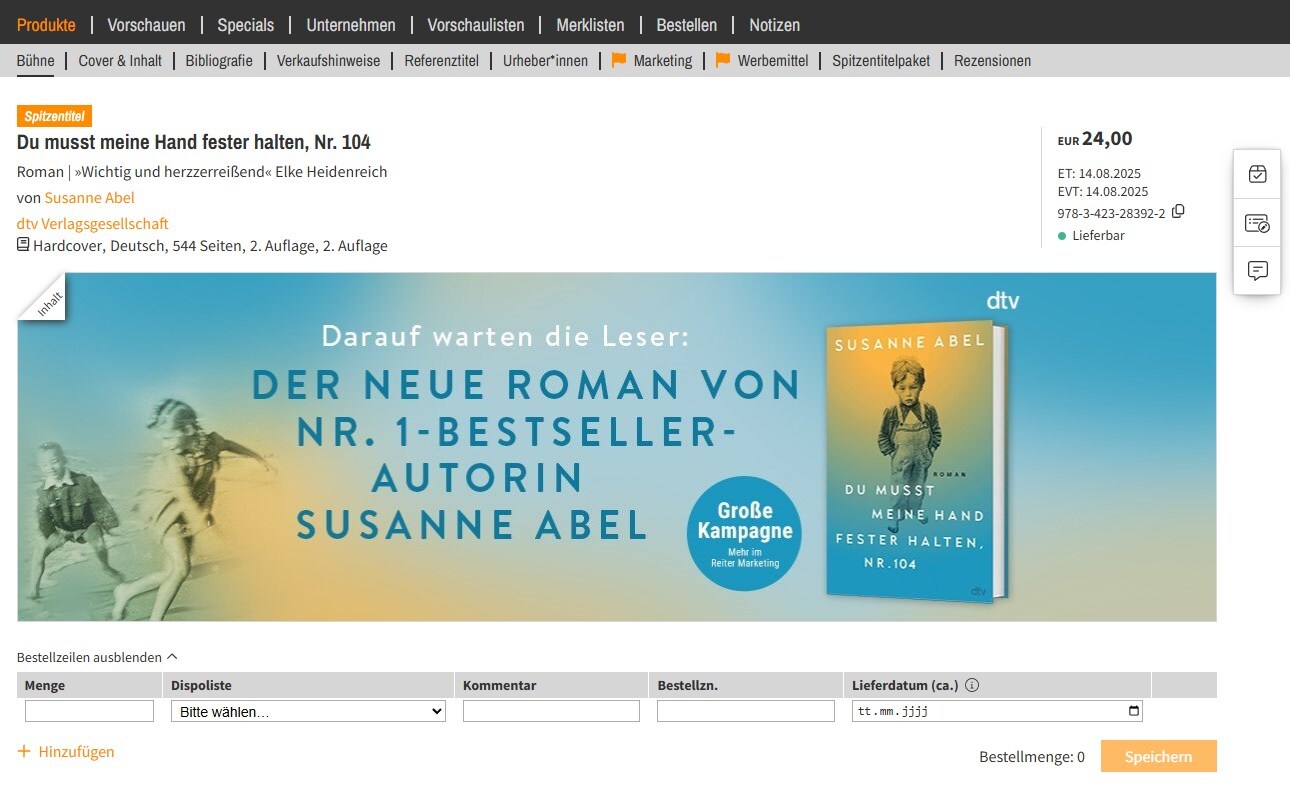Screen dimensions: 1290x787
Task: Click the 'Bestellmenge: 0' text
Action: (1032, 757)
